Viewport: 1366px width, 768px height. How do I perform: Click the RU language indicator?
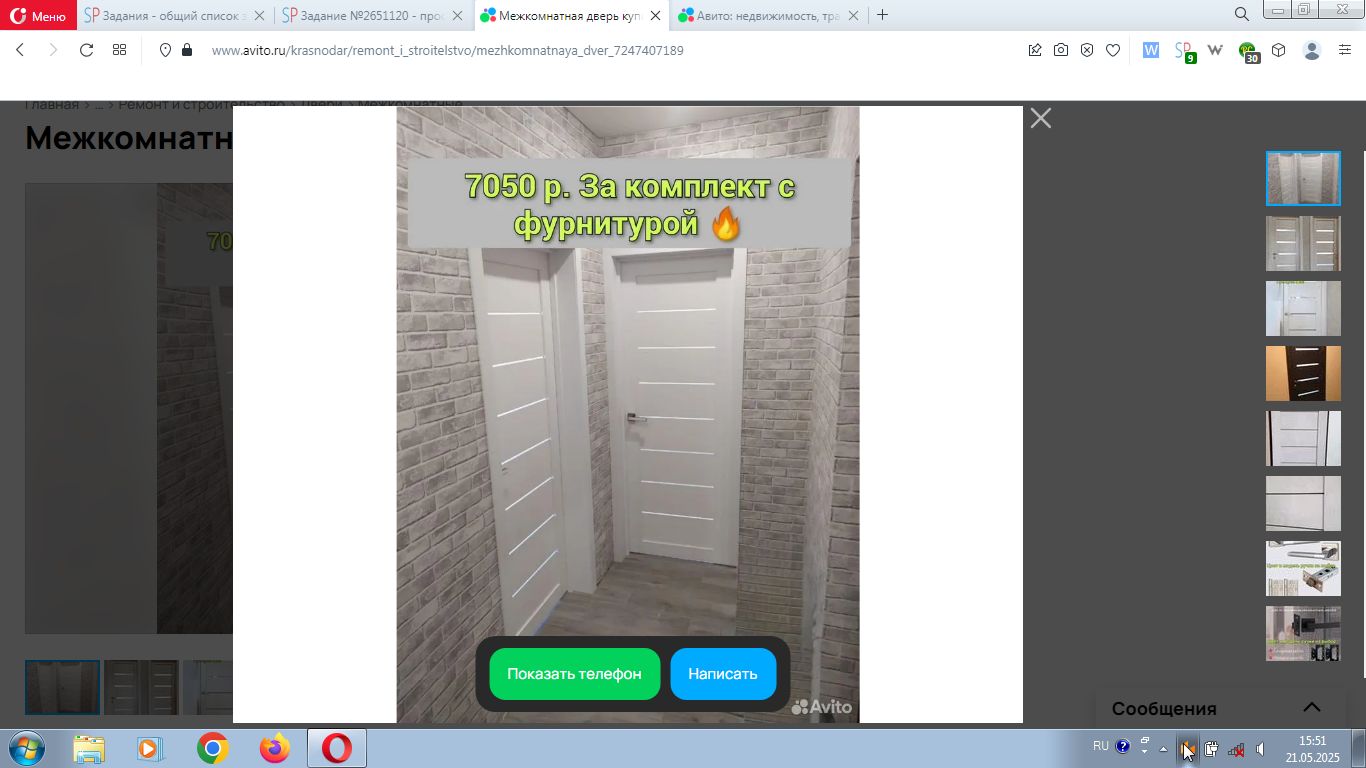pyautogui.click(x=1100, y=746)
